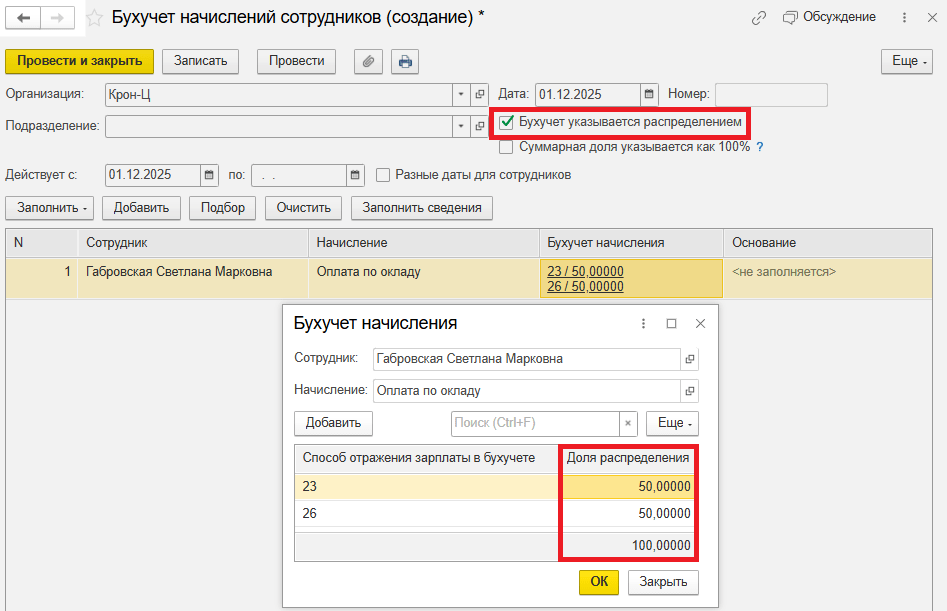The width and height of the screenshot is (947, 611).
Task: Confirm dialog with OK button
Action: (x=598, y=582)
